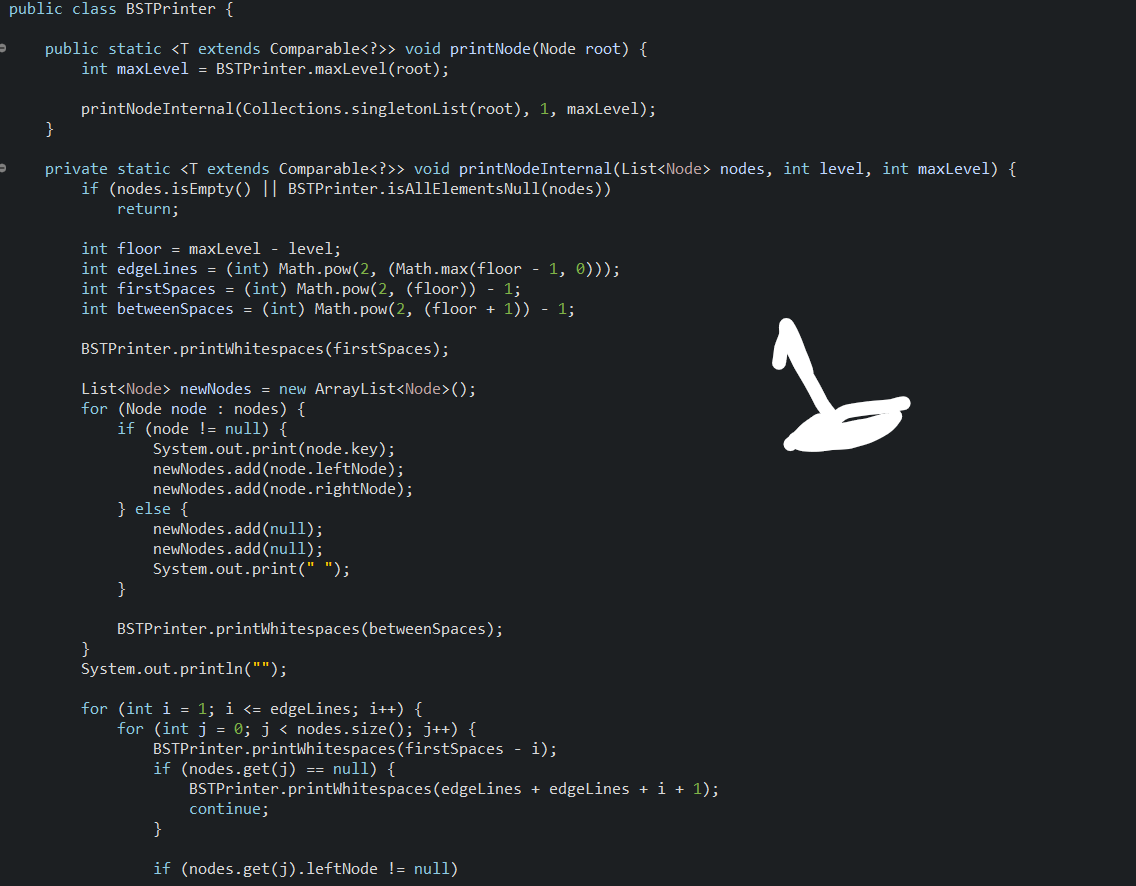Click the 'edgeLines' variable declaration

pyautogui.click(x=157, y=269)
